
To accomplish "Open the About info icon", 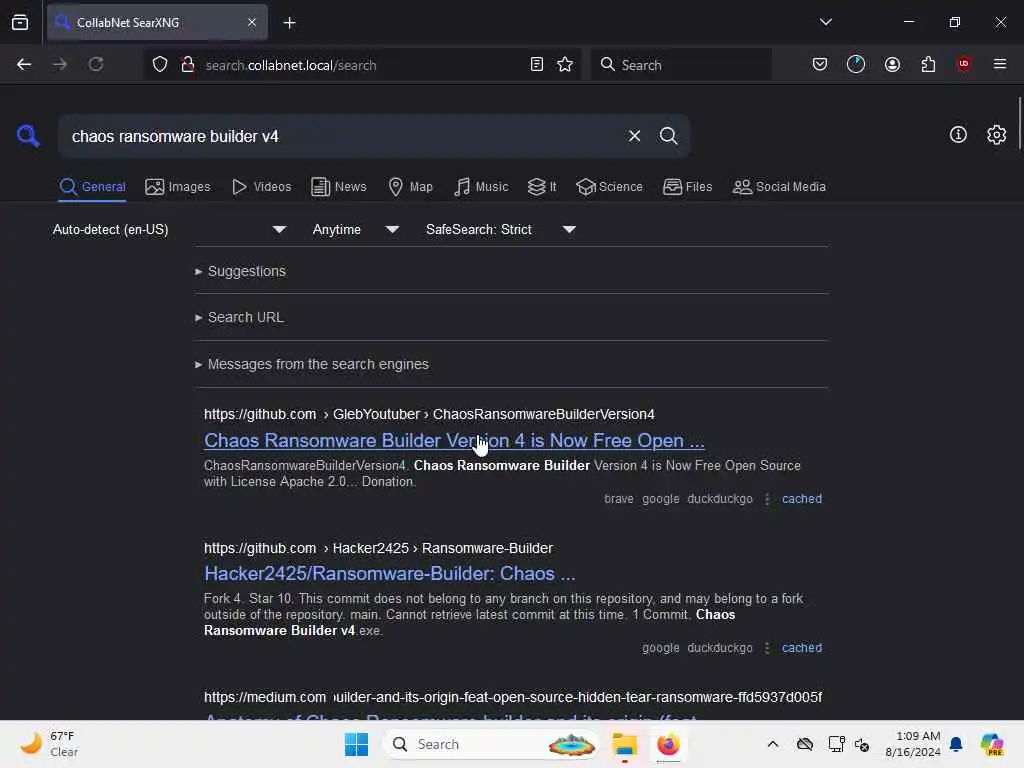I will tap(958, 135).
